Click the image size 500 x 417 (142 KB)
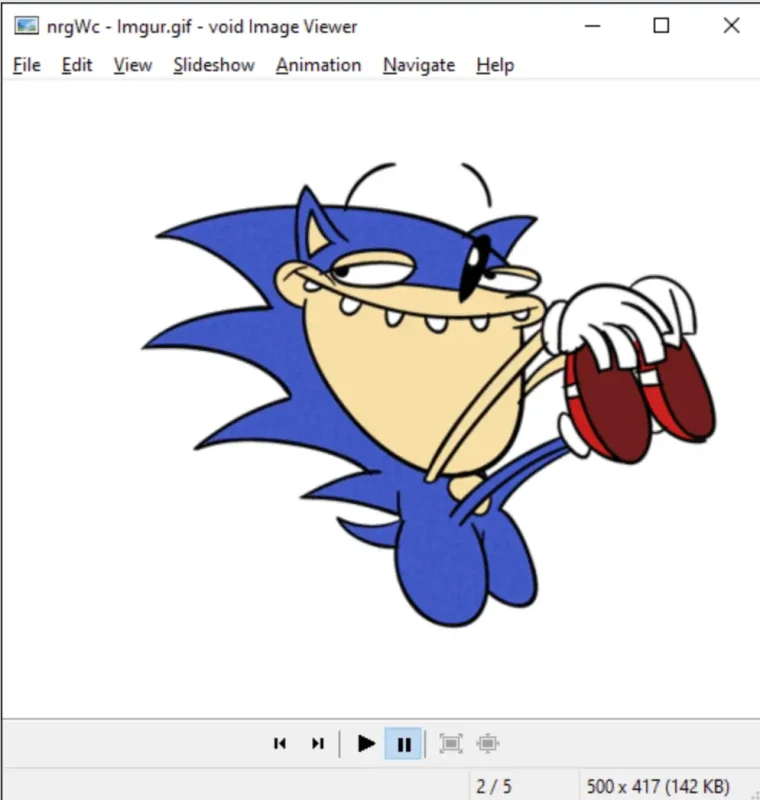 click(658, 786)
